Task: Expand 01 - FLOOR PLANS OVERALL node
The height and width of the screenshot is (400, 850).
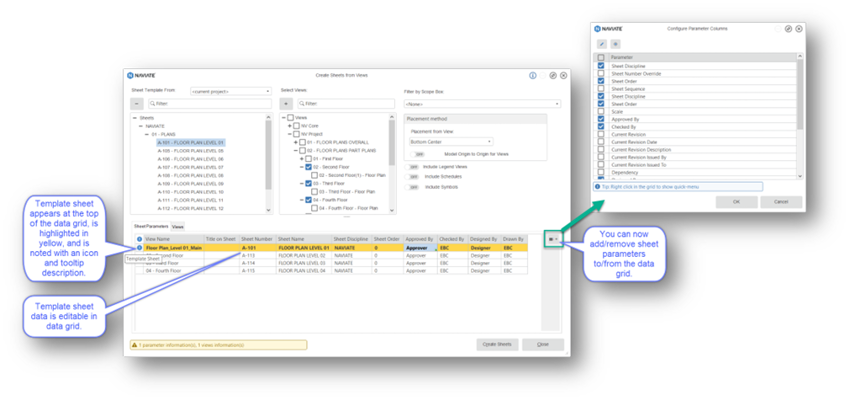Action: point(295,143)
